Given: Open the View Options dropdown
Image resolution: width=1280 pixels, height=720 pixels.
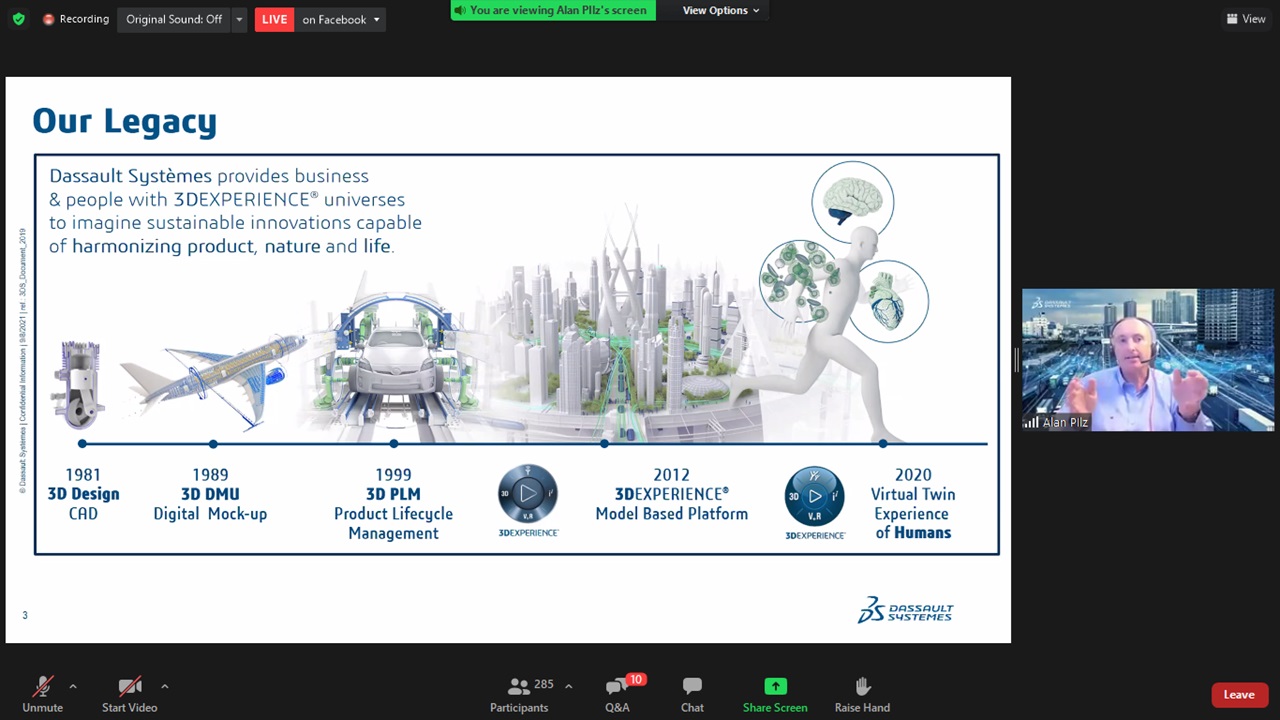Looking at the screenshot, I should (x=720, y=10).
